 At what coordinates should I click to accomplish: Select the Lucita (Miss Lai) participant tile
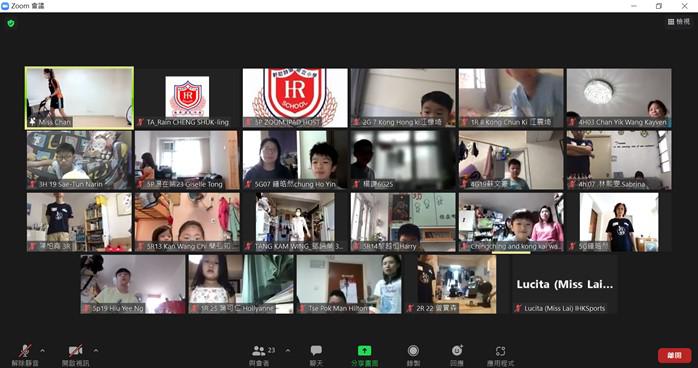pos(564,284)
